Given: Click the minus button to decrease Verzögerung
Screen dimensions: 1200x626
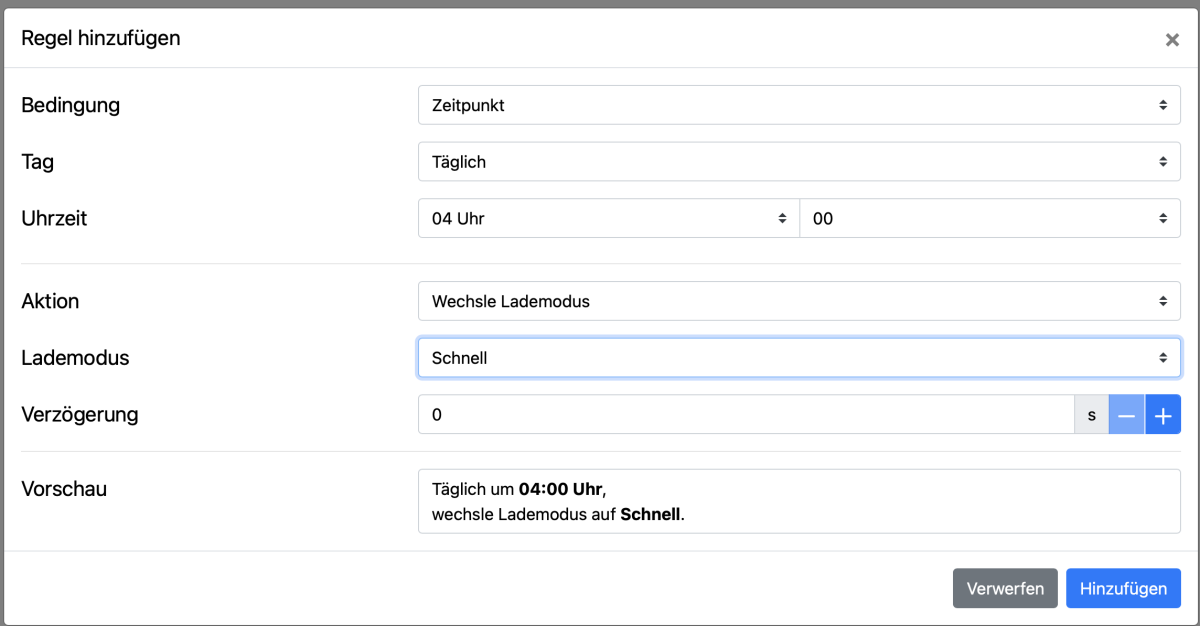Looking at the screenshot, I should (1126, 415).
